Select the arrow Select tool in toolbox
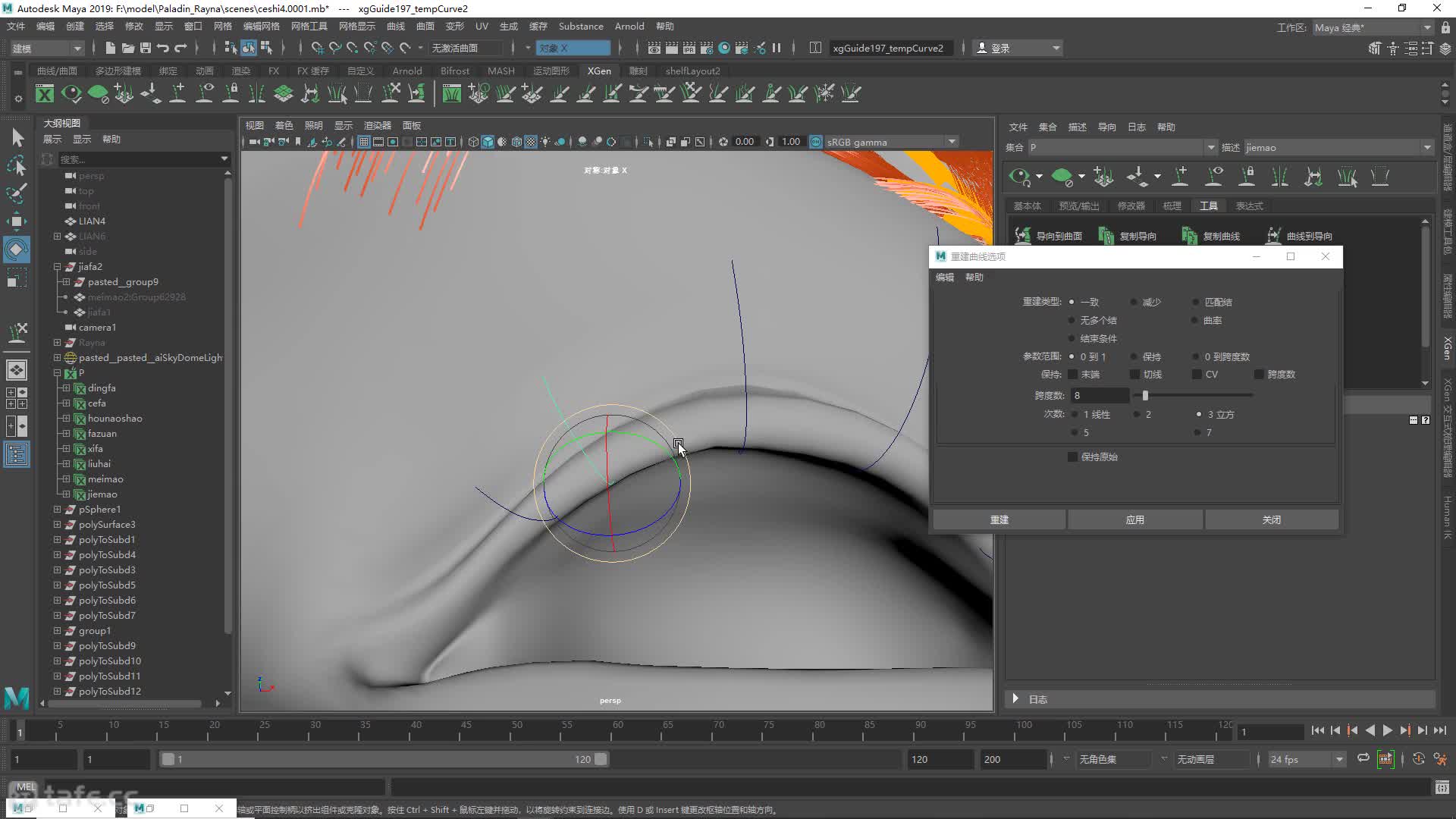The image size is (1456, 819). tap(17, 137)
